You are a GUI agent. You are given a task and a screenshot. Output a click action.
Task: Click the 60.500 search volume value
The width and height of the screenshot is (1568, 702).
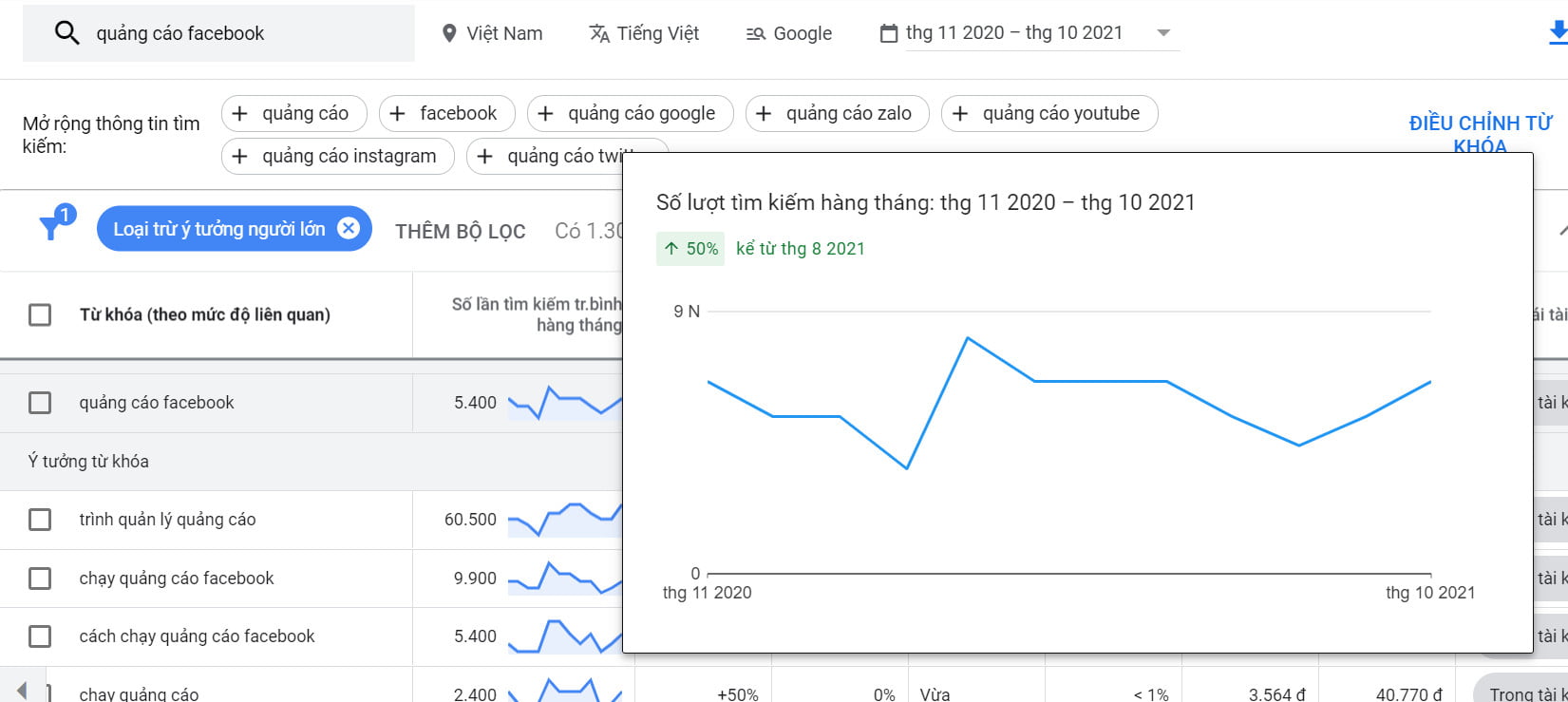click(470, 520)
